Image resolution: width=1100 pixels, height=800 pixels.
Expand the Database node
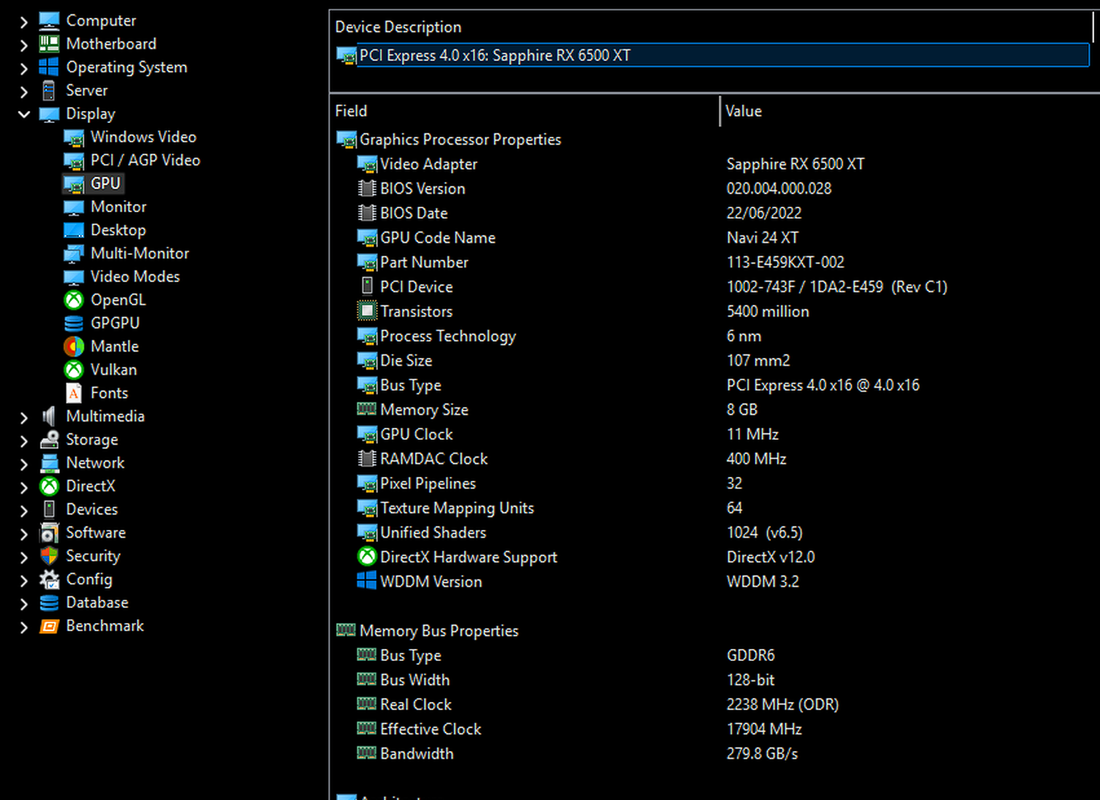[x=24, y=604]
